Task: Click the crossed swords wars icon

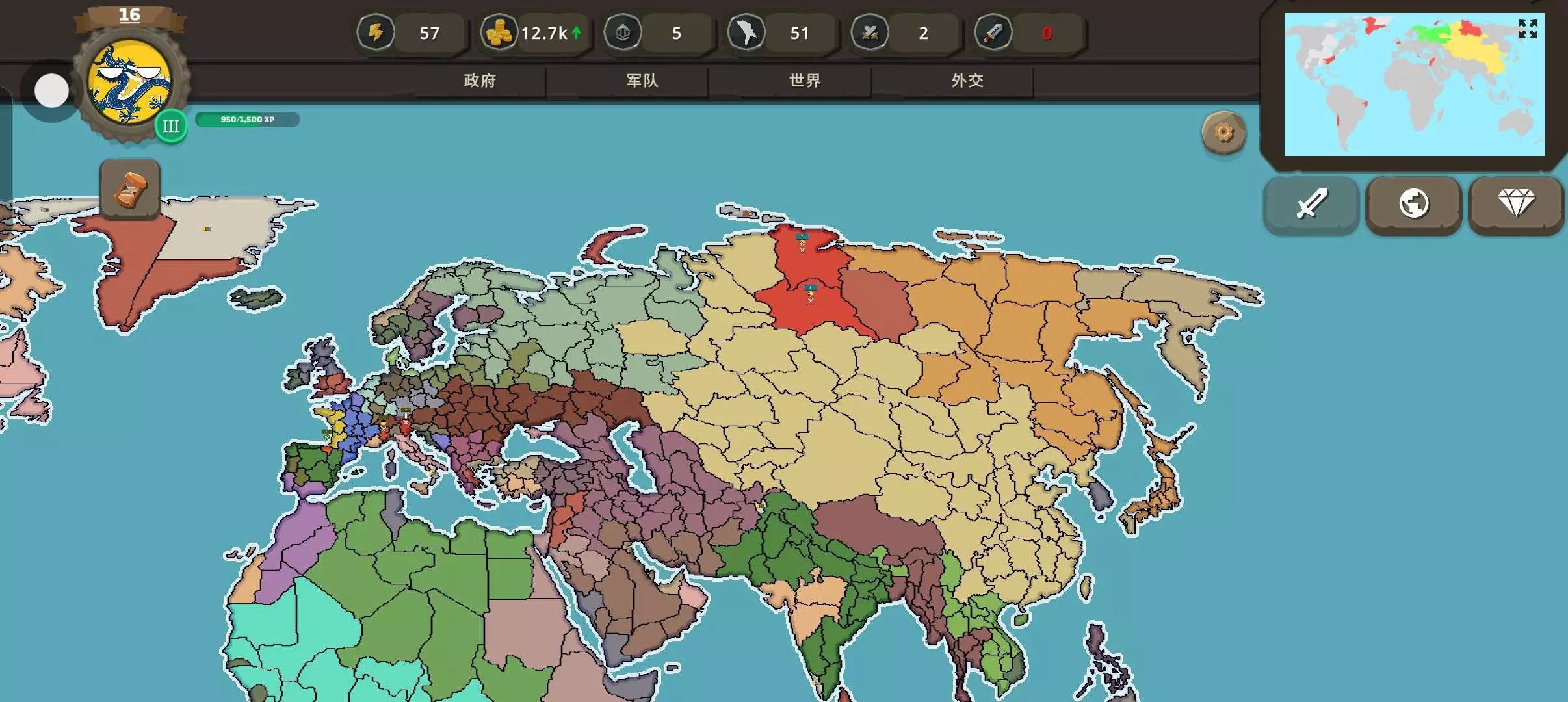Action: pos(870,32)
